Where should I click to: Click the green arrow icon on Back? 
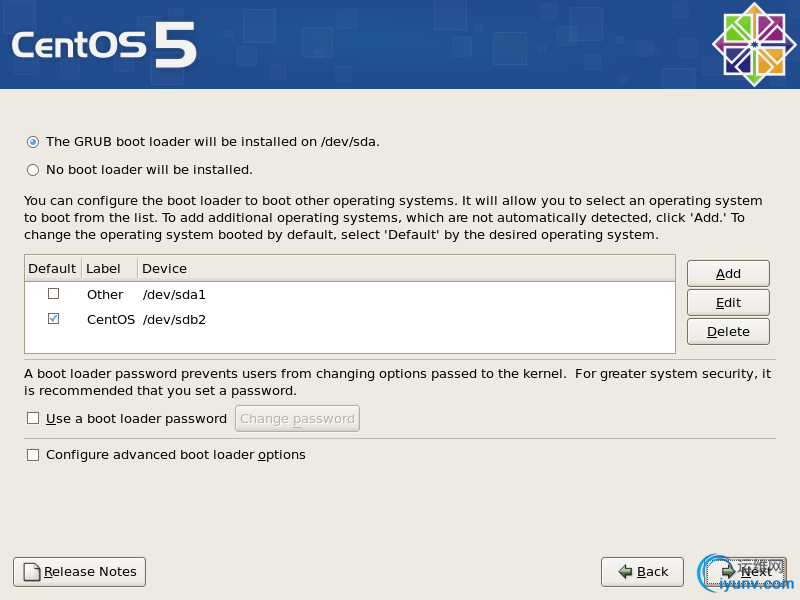click(x=625, y=572)
